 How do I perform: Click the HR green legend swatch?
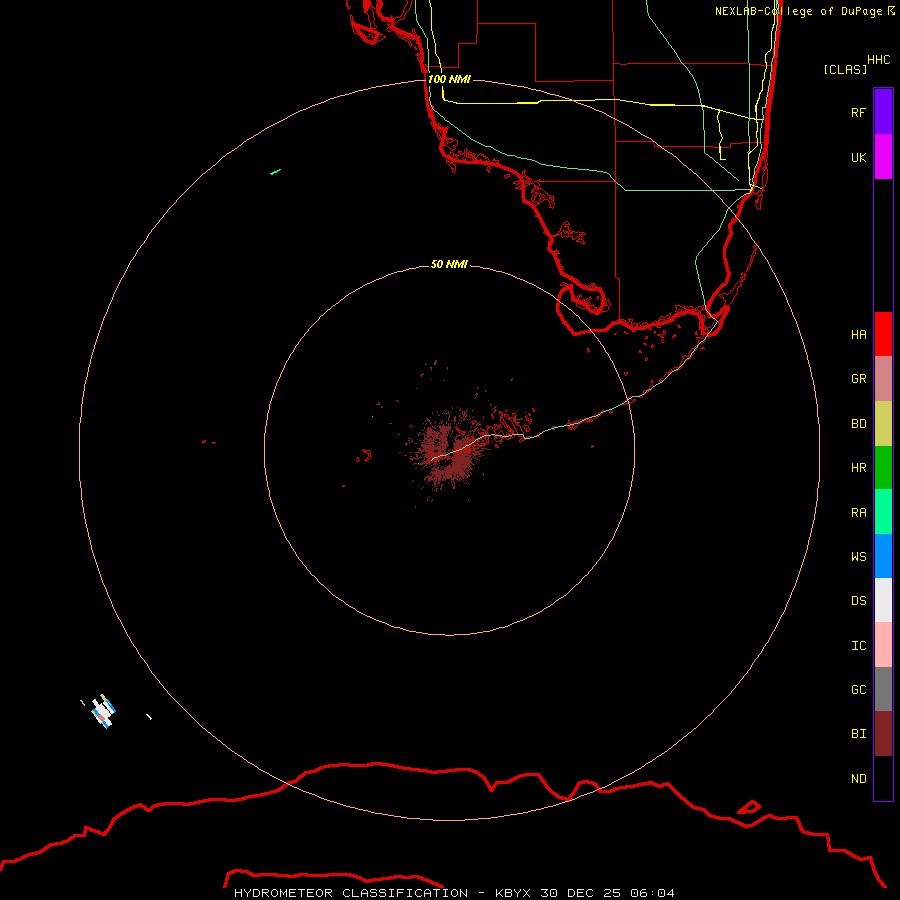pos(883,467)
